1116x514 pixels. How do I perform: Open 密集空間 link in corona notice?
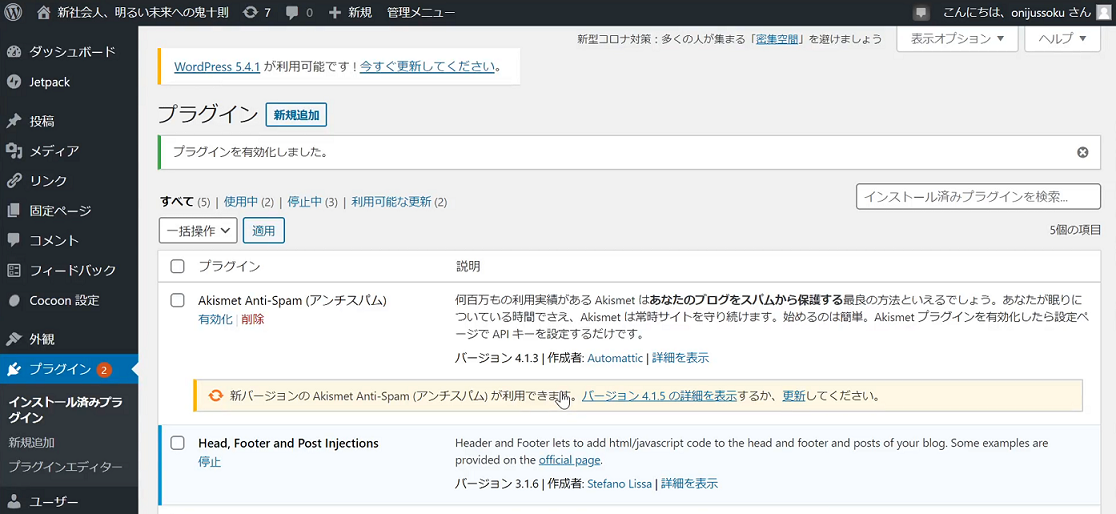(x=779, y=39)
